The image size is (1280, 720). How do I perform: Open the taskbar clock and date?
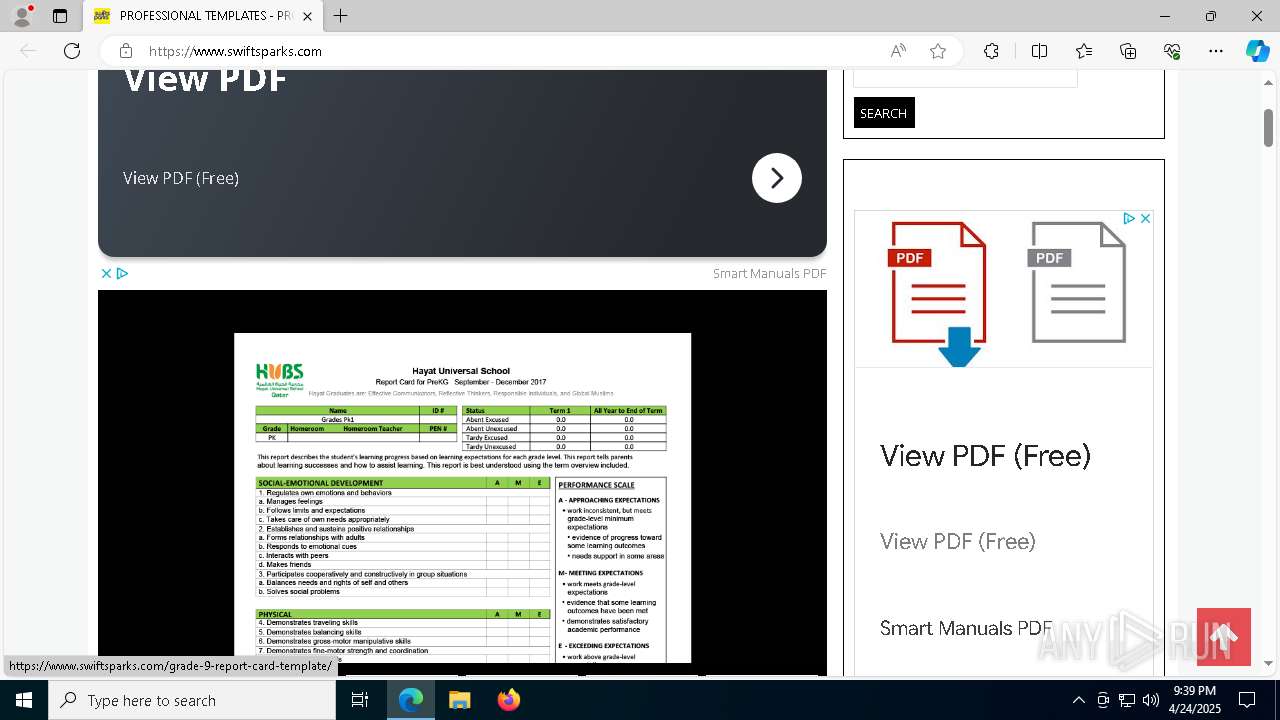(x=1194, y=700)
